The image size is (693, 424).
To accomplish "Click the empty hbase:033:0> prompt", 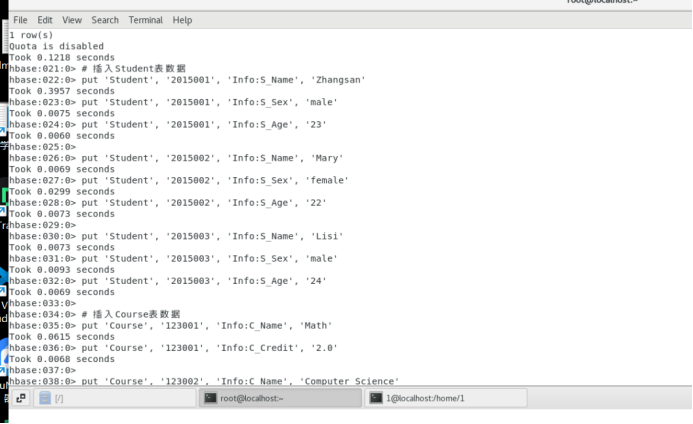I will click(43, 303).
